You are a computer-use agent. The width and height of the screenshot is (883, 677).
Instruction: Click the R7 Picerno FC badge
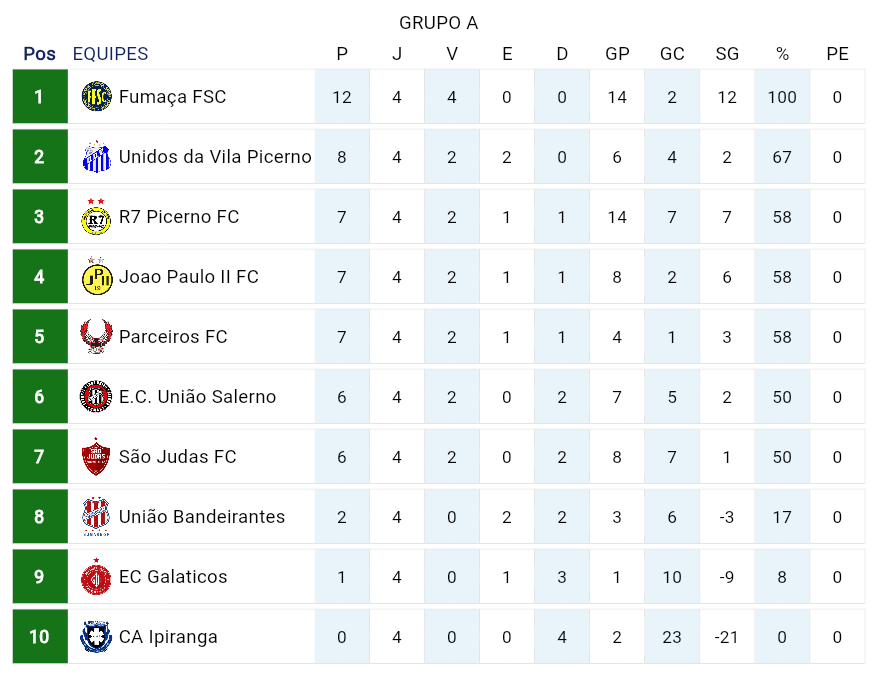[x=97, y=217]
